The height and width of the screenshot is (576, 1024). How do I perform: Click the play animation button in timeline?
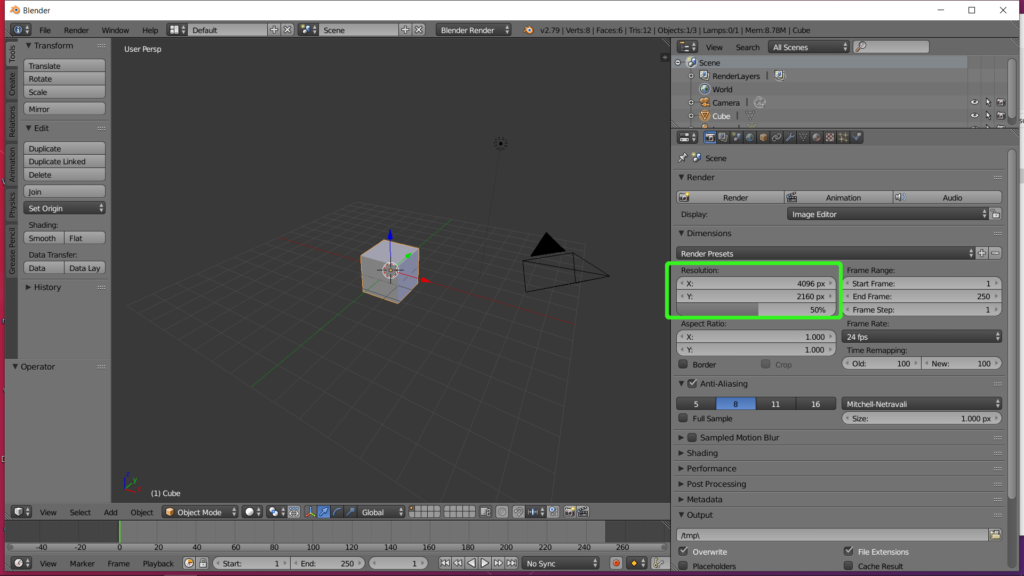tap(484, 563)
